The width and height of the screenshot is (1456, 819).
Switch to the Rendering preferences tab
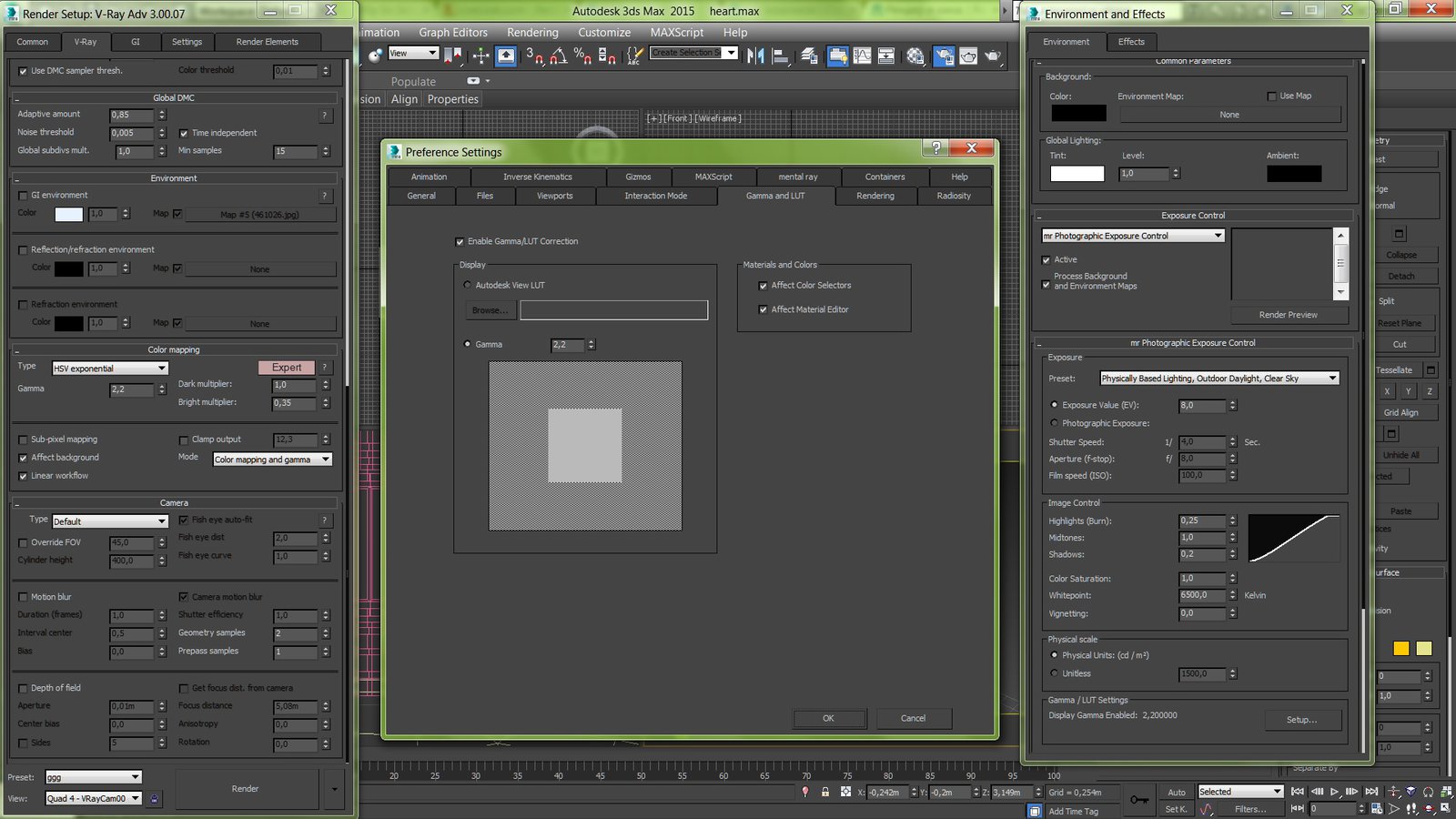tap(875, 196)
